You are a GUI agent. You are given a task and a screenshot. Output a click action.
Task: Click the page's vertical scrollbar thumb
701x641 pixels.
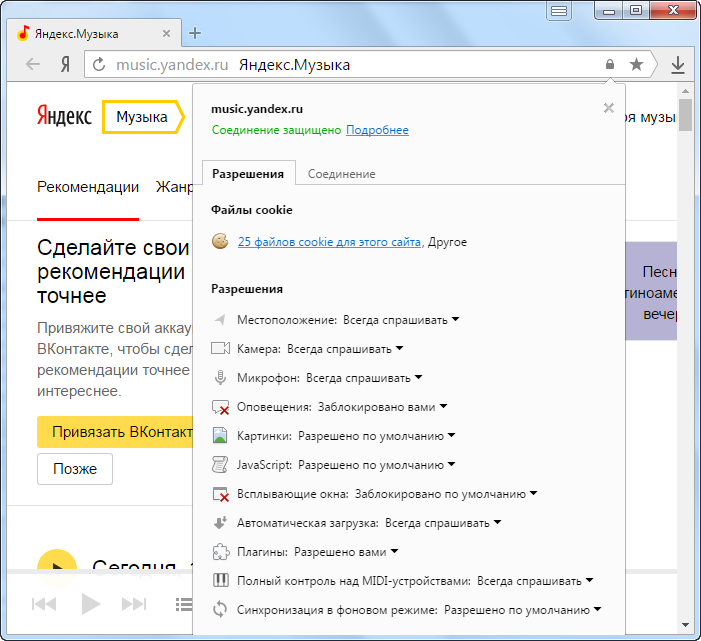[x=685, y=115]
